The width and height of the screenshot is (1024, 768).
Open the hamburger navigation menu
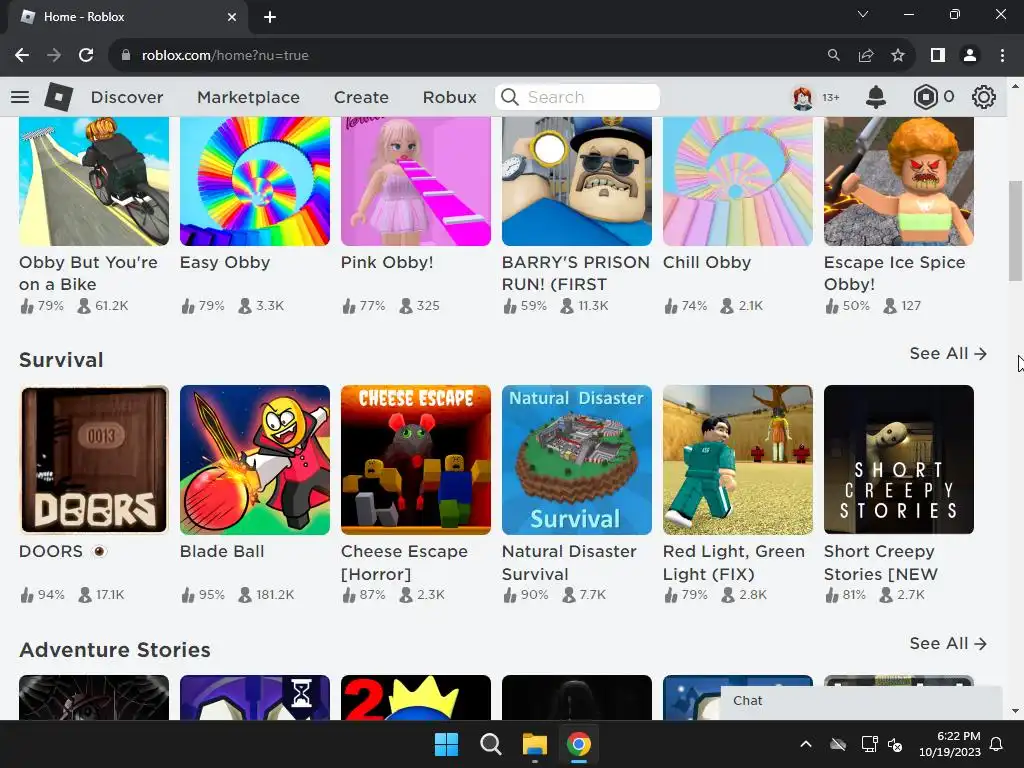pos(20,97)
